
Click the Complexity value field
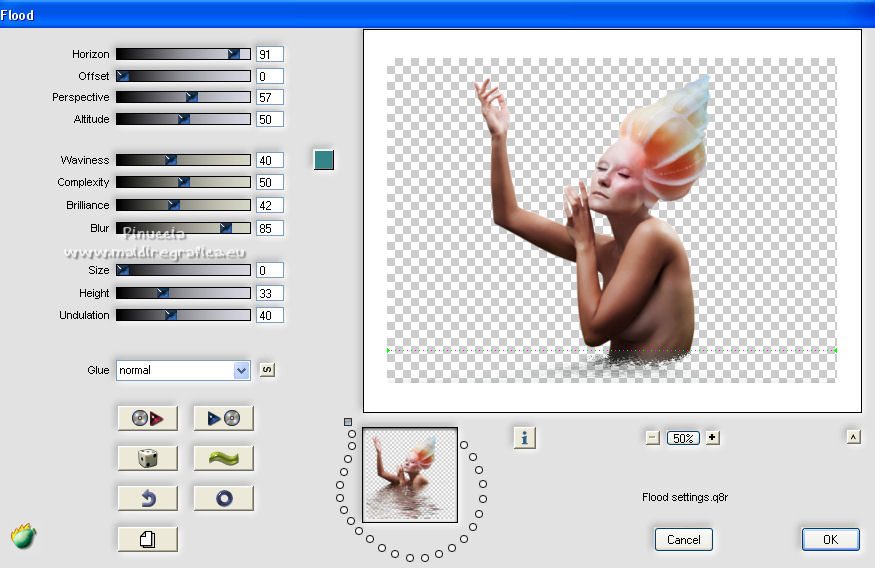(270, 182)
